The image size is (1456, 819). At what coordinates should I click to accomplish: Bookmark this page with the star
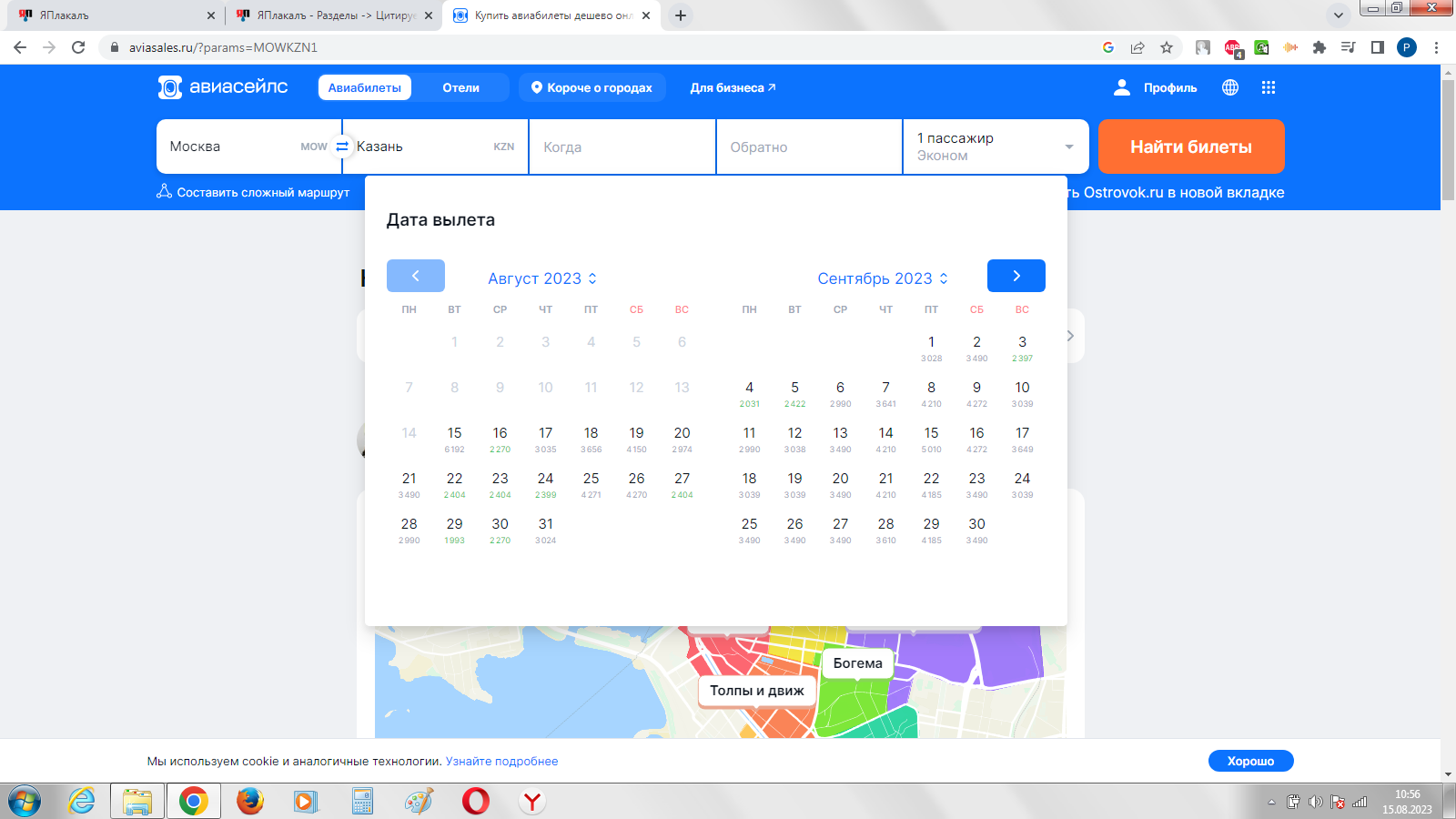pos(1167,47)
